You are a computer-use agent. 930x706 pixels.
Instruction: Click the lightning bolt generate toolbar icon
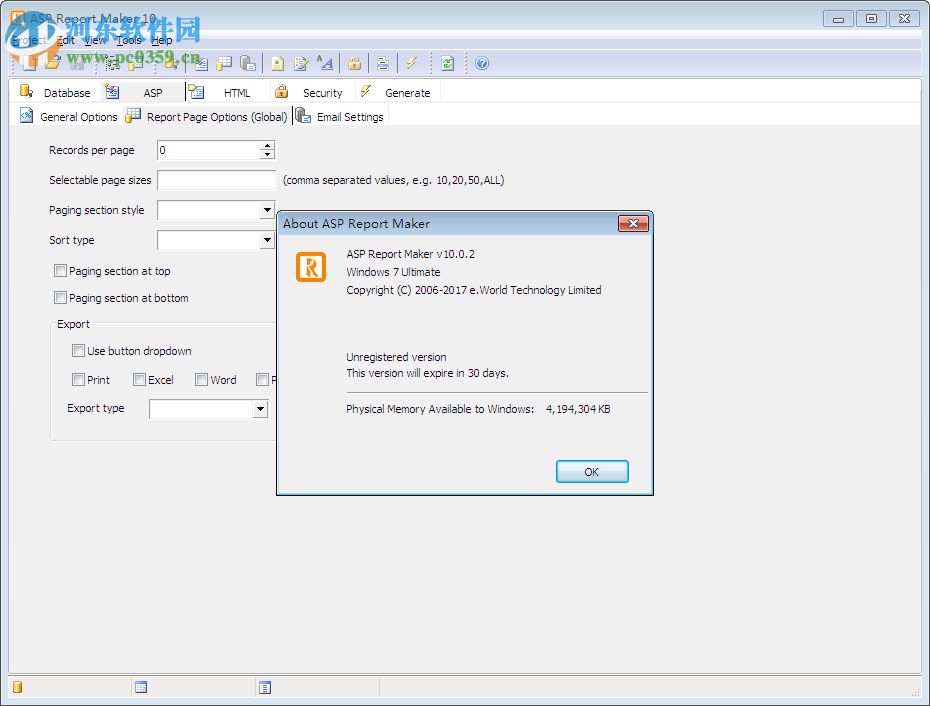click(x=412, y=63)
